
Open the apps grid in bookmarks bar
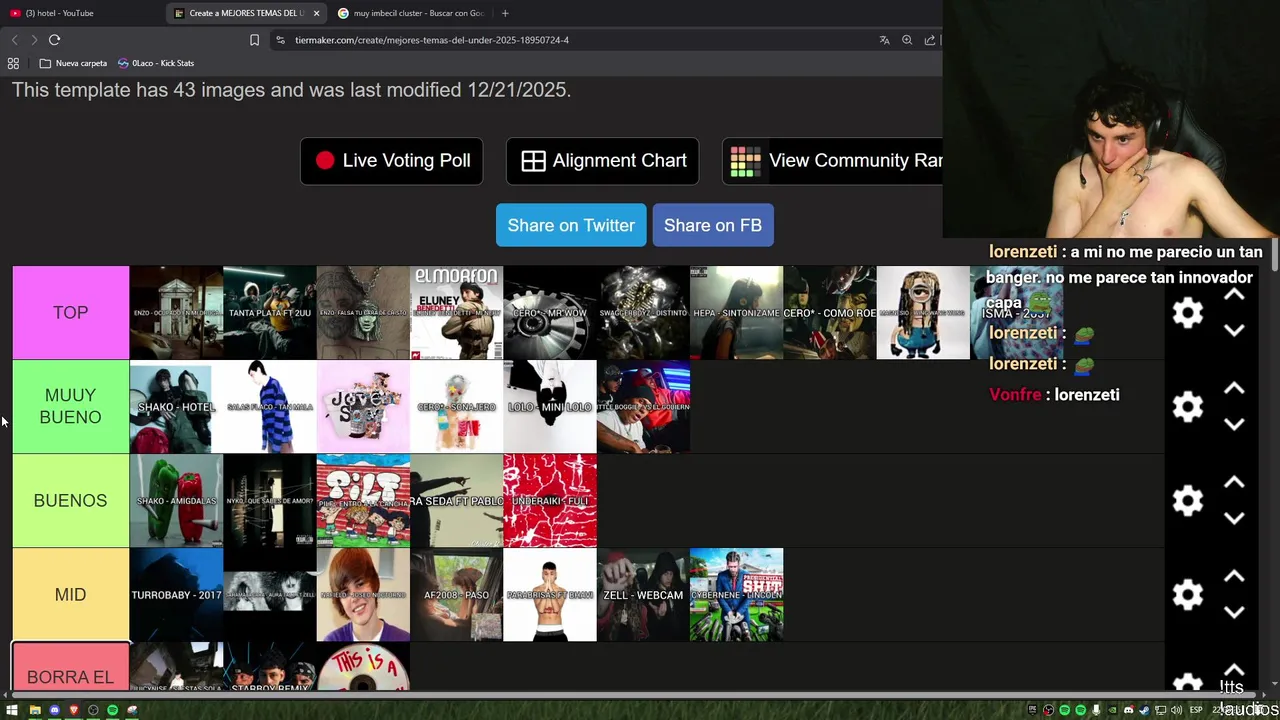(x=13, y=63)
